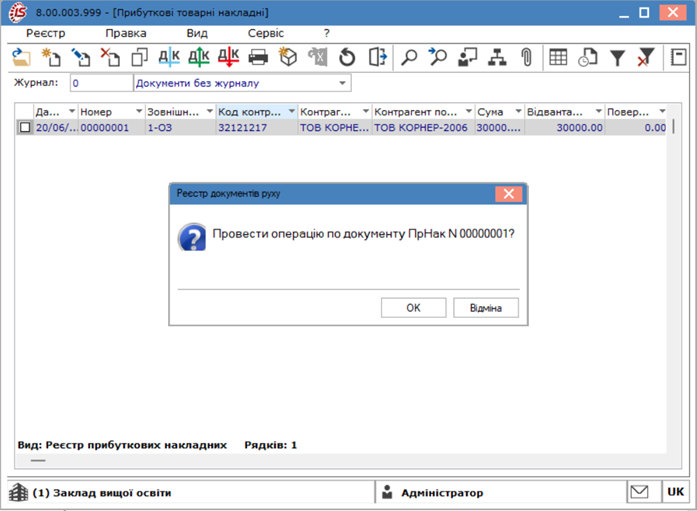697x511 pixels.
Task: Click the horizontal scrollbar thumb at grid bottom
Action: [38, 460]
